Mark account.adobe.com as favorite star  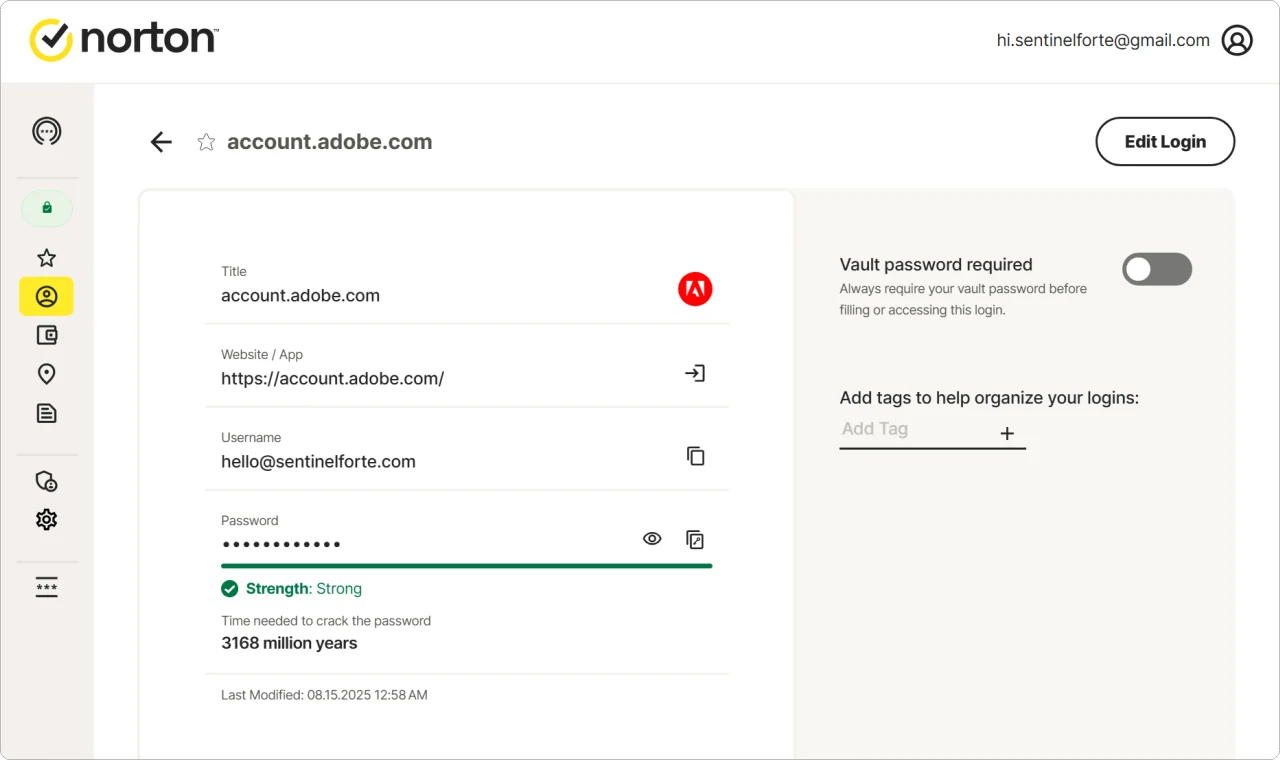pos(206,142)
